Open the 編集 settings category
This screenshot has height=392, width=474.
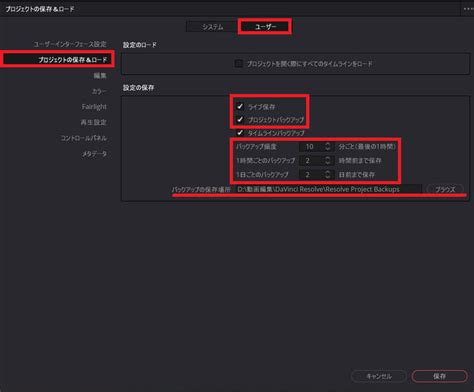100,76
